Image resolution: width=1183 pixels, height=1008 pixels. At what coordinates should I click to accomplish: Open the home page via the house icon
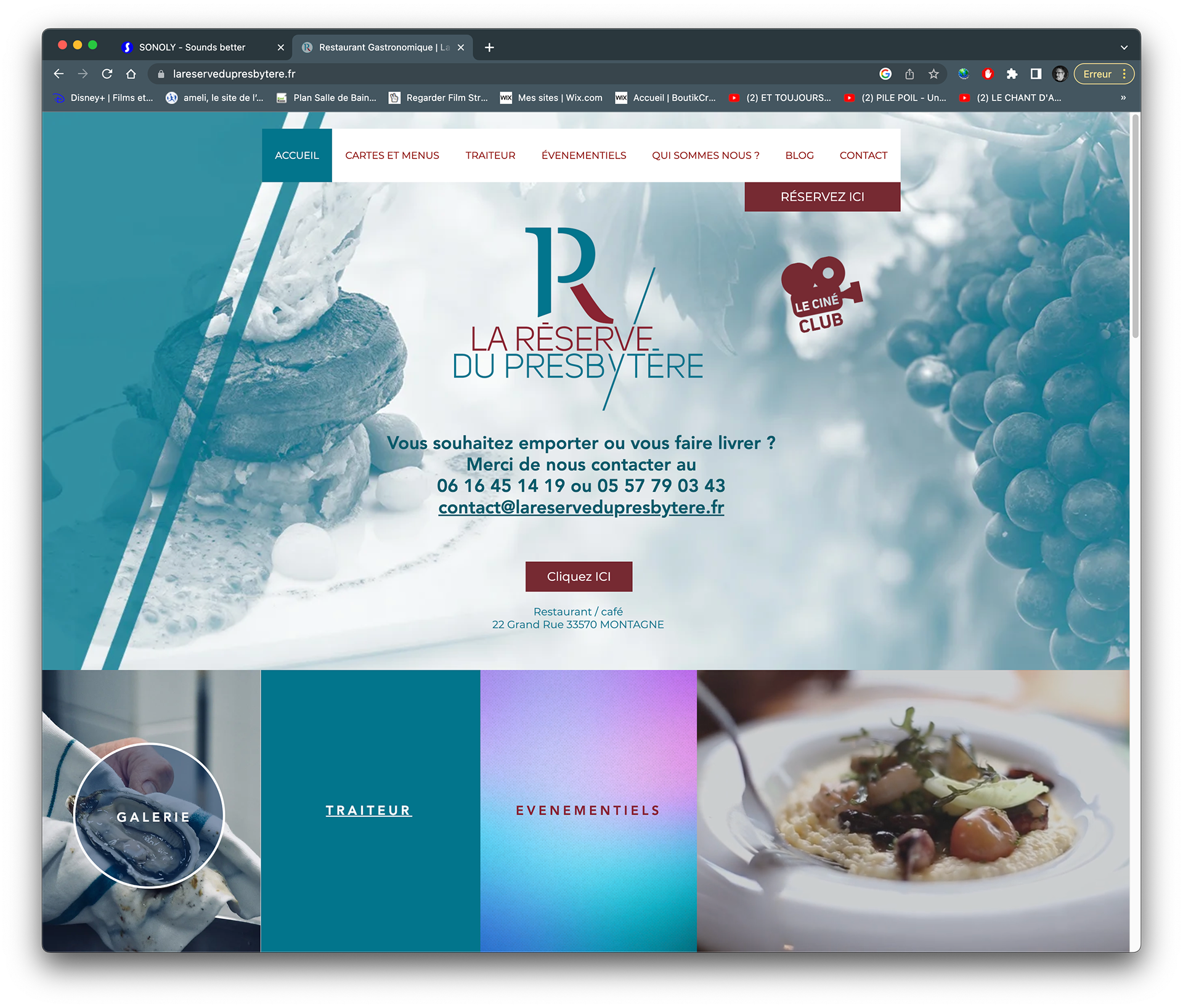(131, 74)
